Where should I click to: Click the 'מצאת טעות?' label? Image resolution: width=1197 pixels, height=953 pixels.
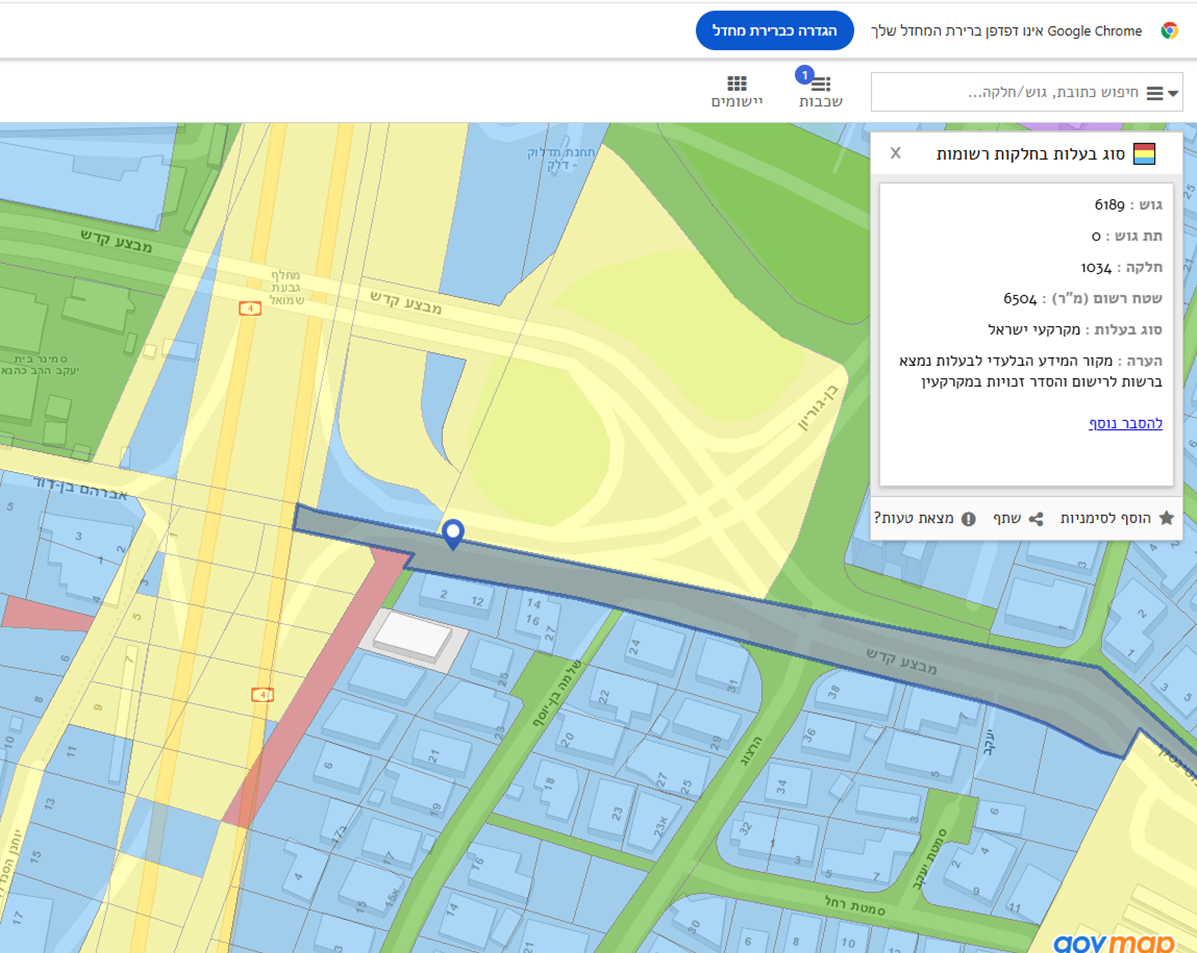pos(914,518)
